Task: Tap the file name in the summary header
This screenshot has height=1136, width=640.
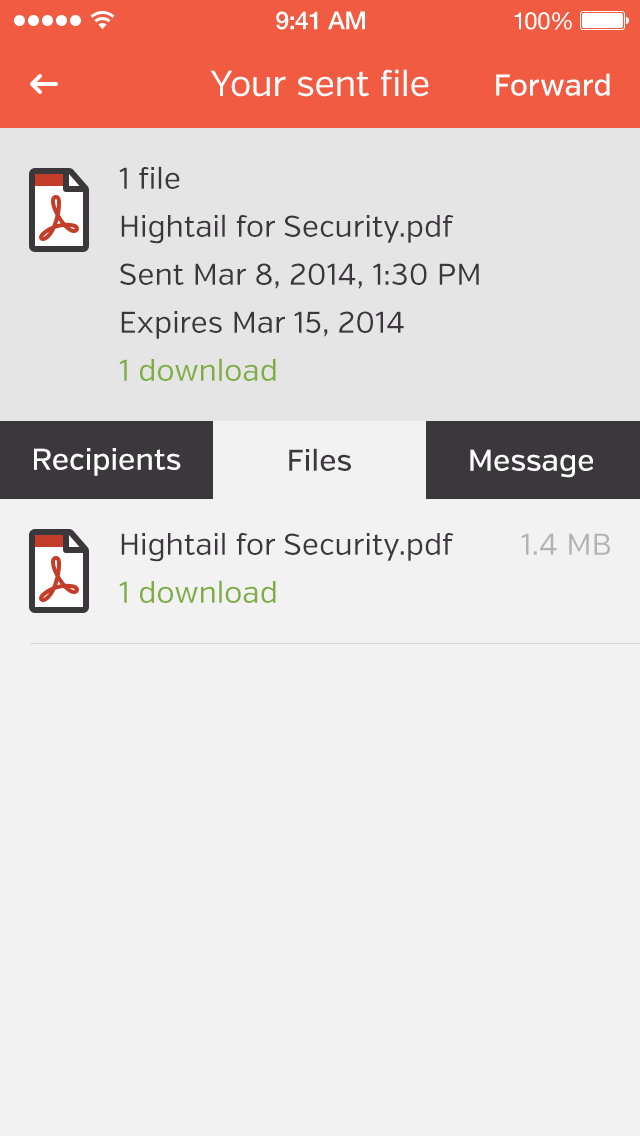Action: coord(285,227)
